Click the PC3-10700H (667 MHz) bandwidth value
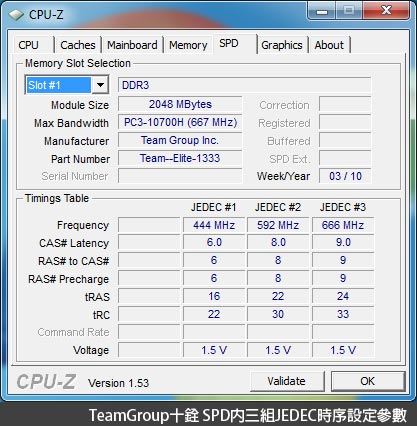Screen dimensions: 417x426 tap(180, 122)
